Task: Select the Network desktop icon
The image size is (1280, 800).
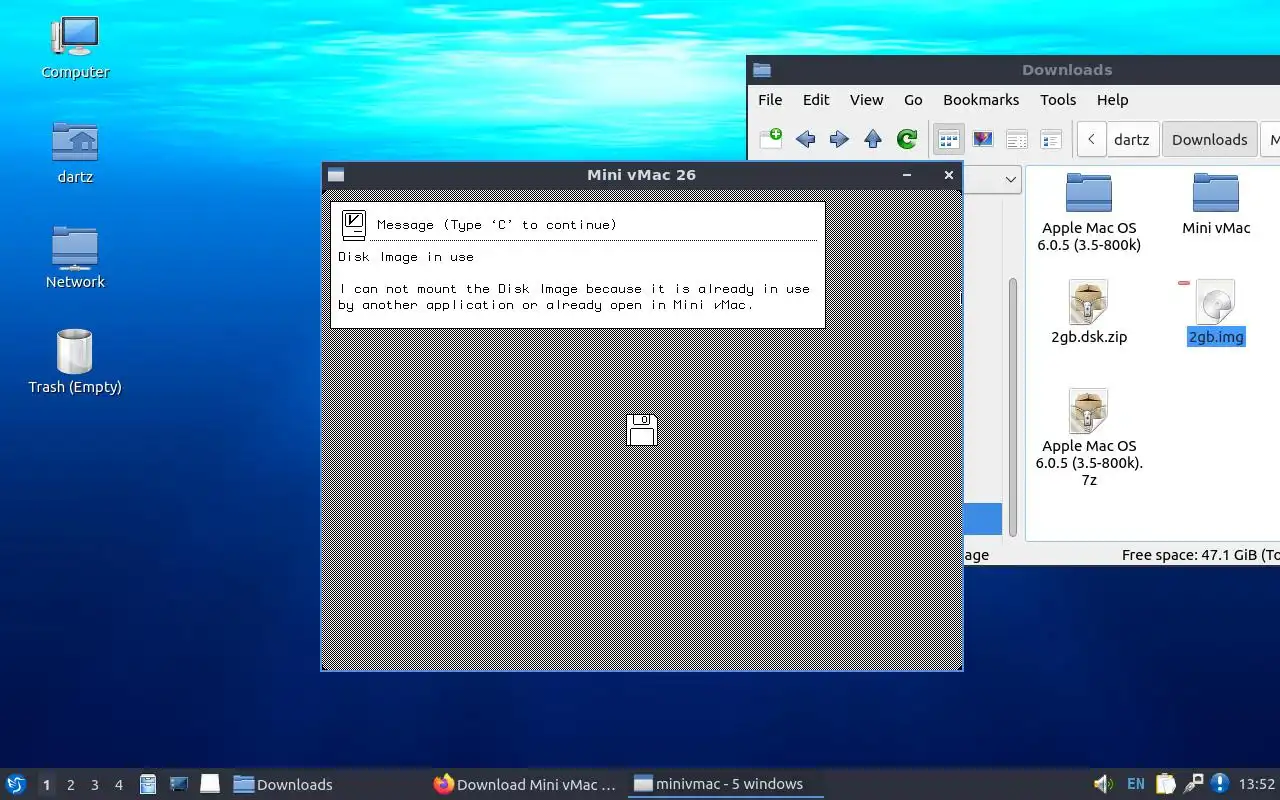Action: [x=75, y=257]
